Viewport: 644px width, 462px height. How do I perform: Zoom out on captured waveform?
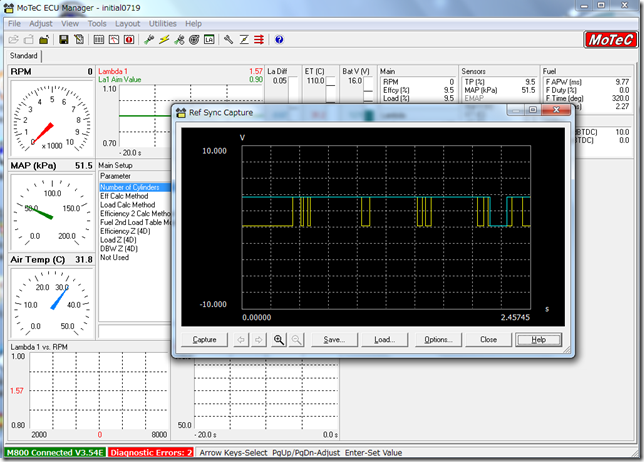296,340
